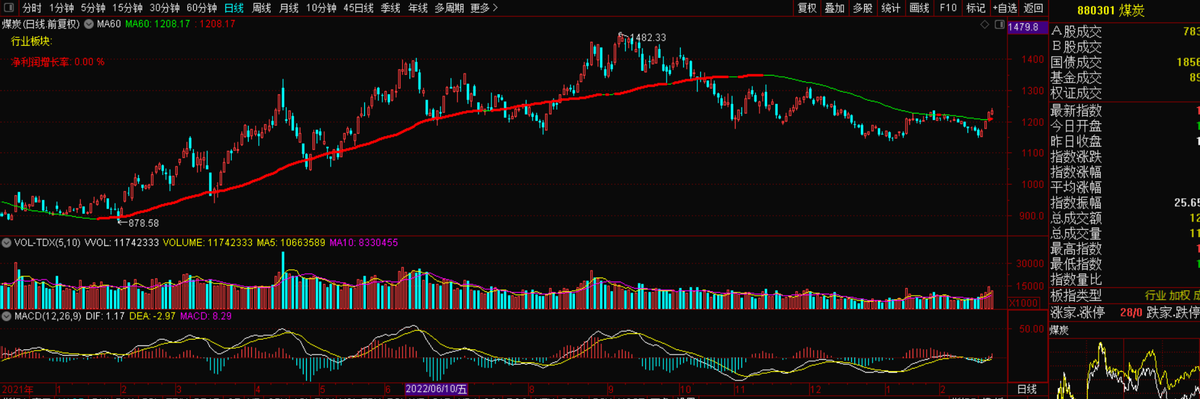Image resolution: width=1200 pixels, height=399 pixels.
Task: Click the 叠加 overlay button
Action: tap(834, 7)
